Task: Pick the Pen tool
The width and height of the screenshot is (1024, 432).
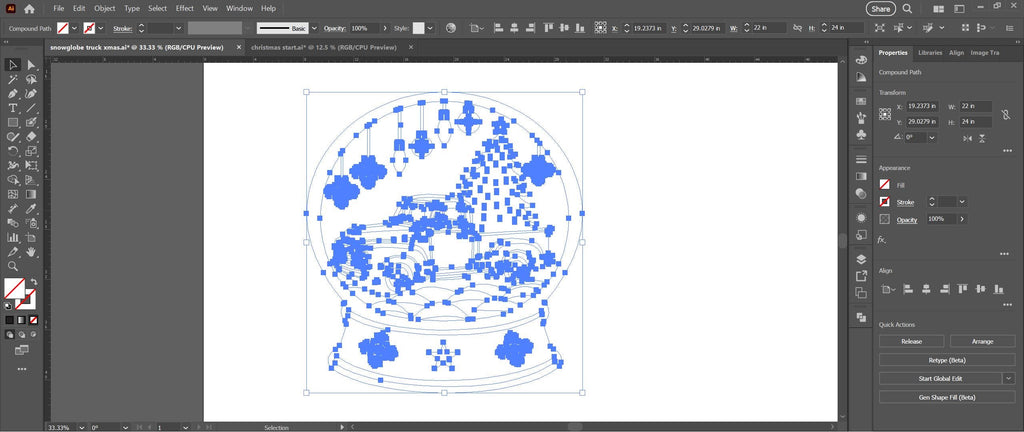Action: pyautogui.click(x=12, y=93)
